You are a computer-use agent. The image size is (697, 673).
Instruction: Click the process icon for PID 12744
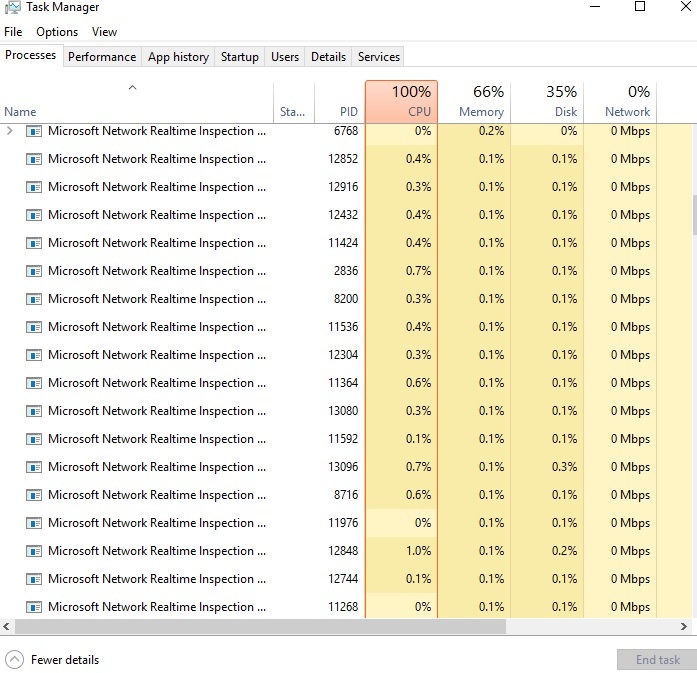(34, 579)
